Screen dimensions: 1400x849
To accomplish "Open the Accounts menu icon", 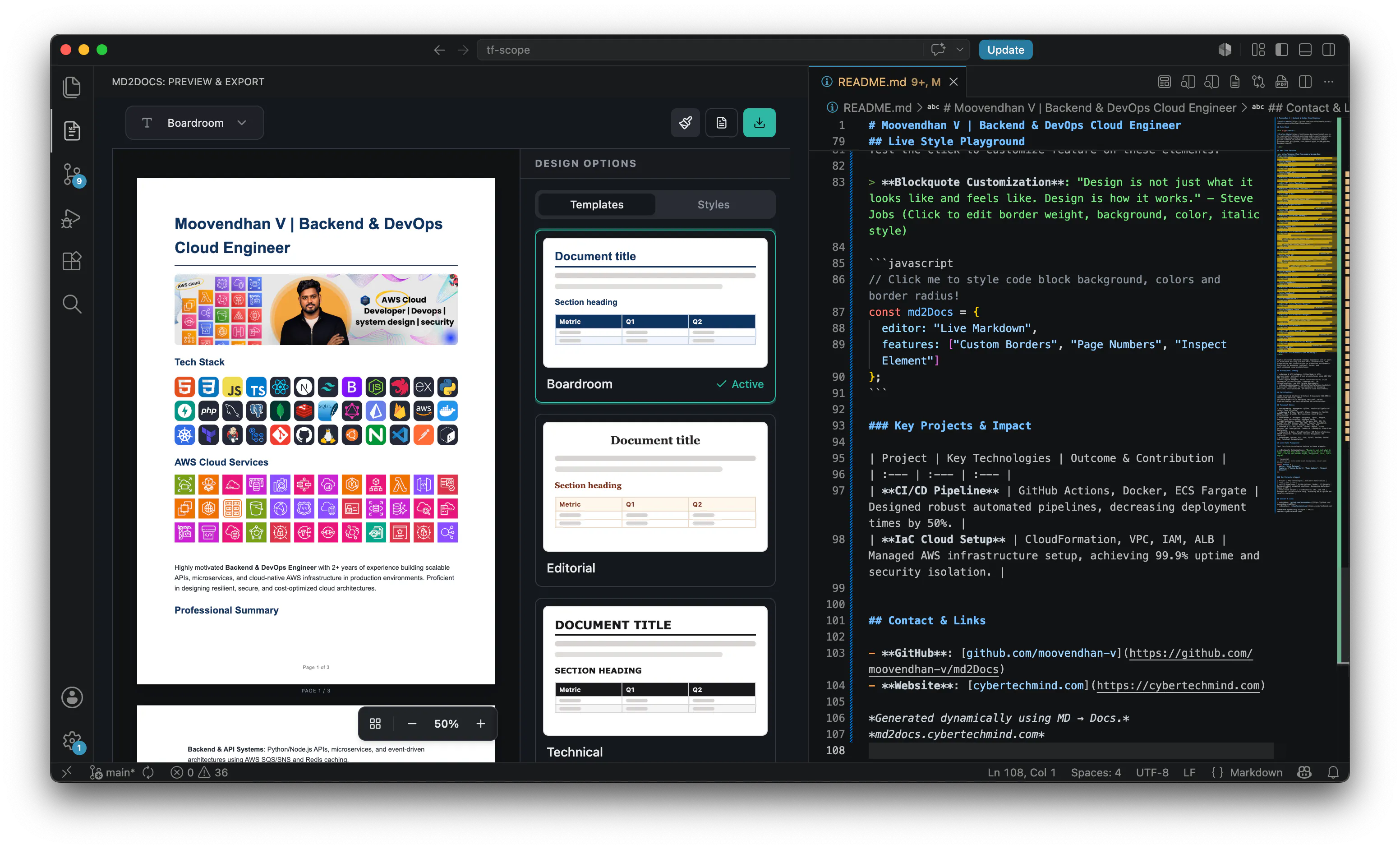I will pos(72,697).
